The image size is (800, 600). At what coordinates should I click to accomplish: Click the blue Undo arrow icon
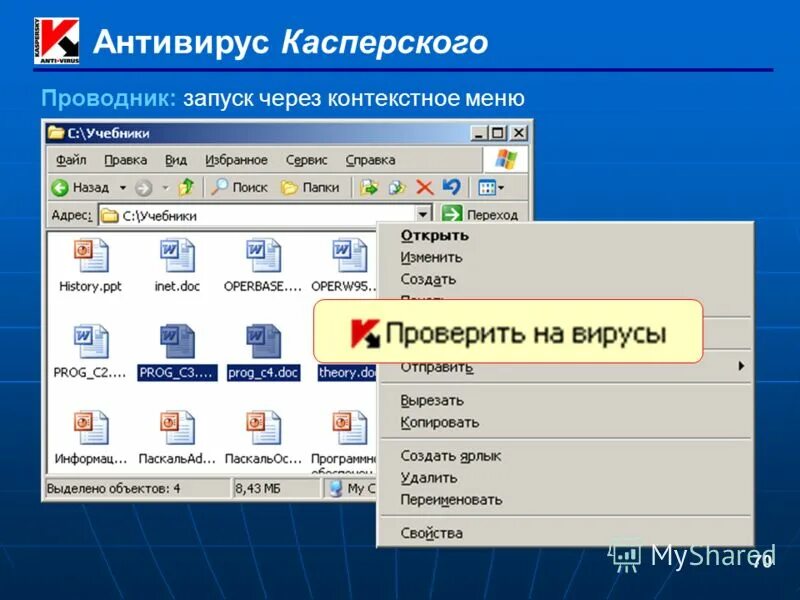pyautogui.click(x=452, y=185)
